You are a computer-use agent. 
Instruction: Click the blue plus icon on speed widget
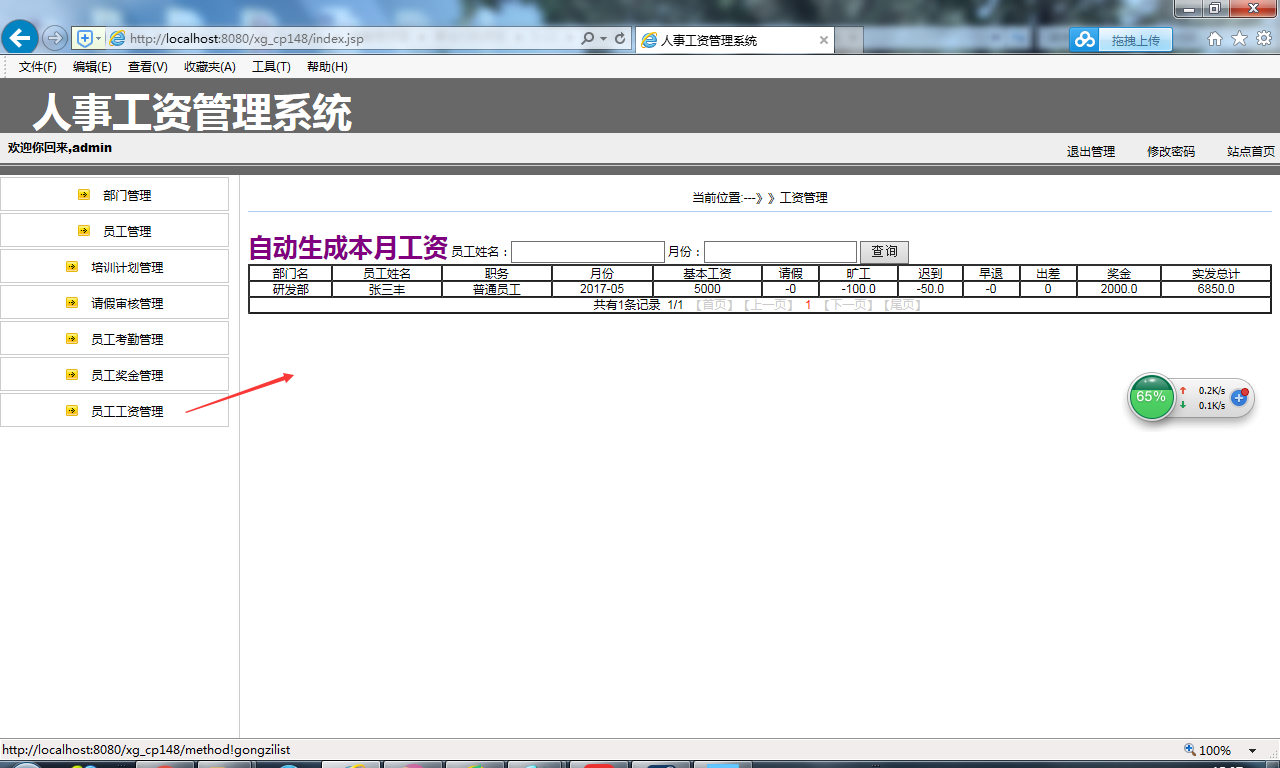pos(1239,397)
